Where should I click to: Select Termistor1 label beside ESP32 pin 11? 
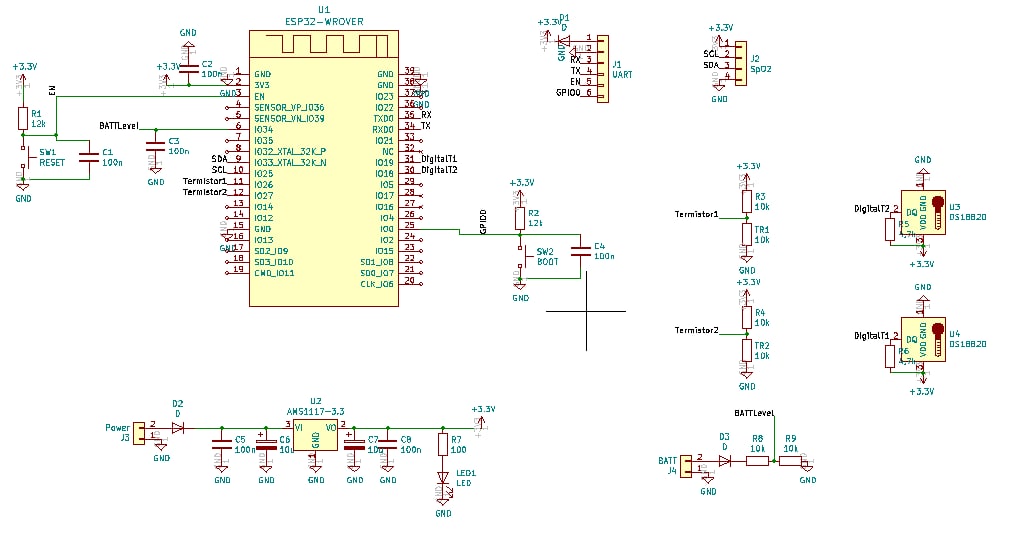(x=205, y=181)
